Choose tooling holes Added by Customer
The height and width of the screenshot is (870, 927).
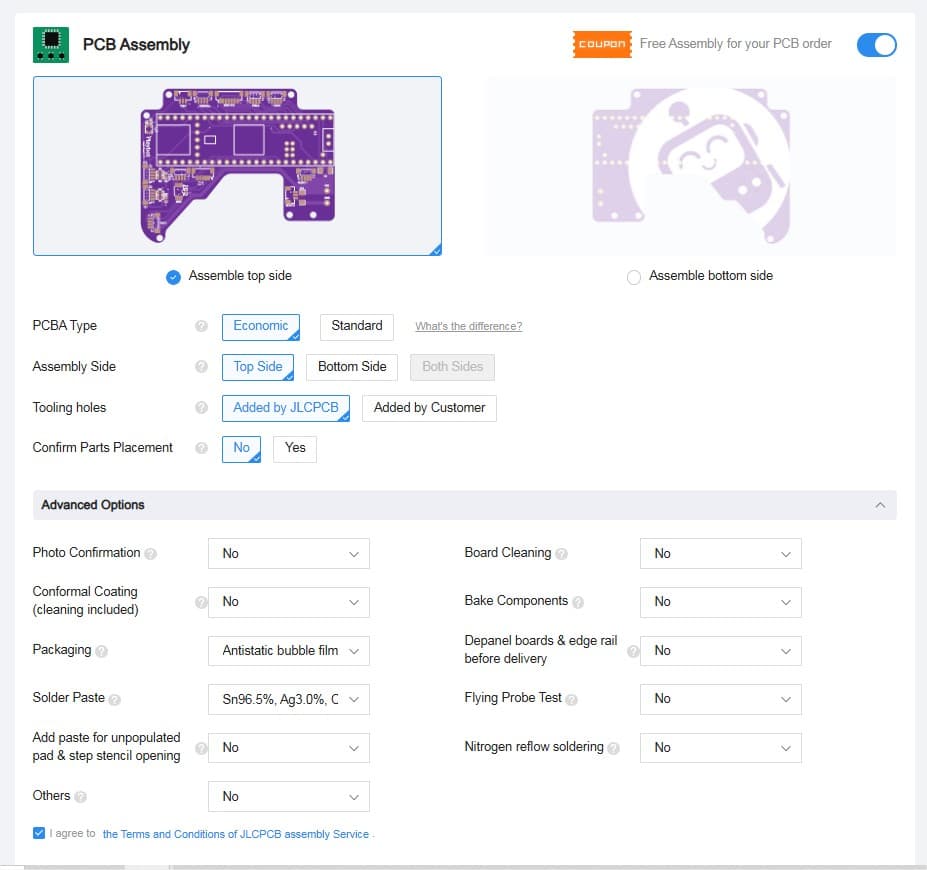[x=429, y=408]
